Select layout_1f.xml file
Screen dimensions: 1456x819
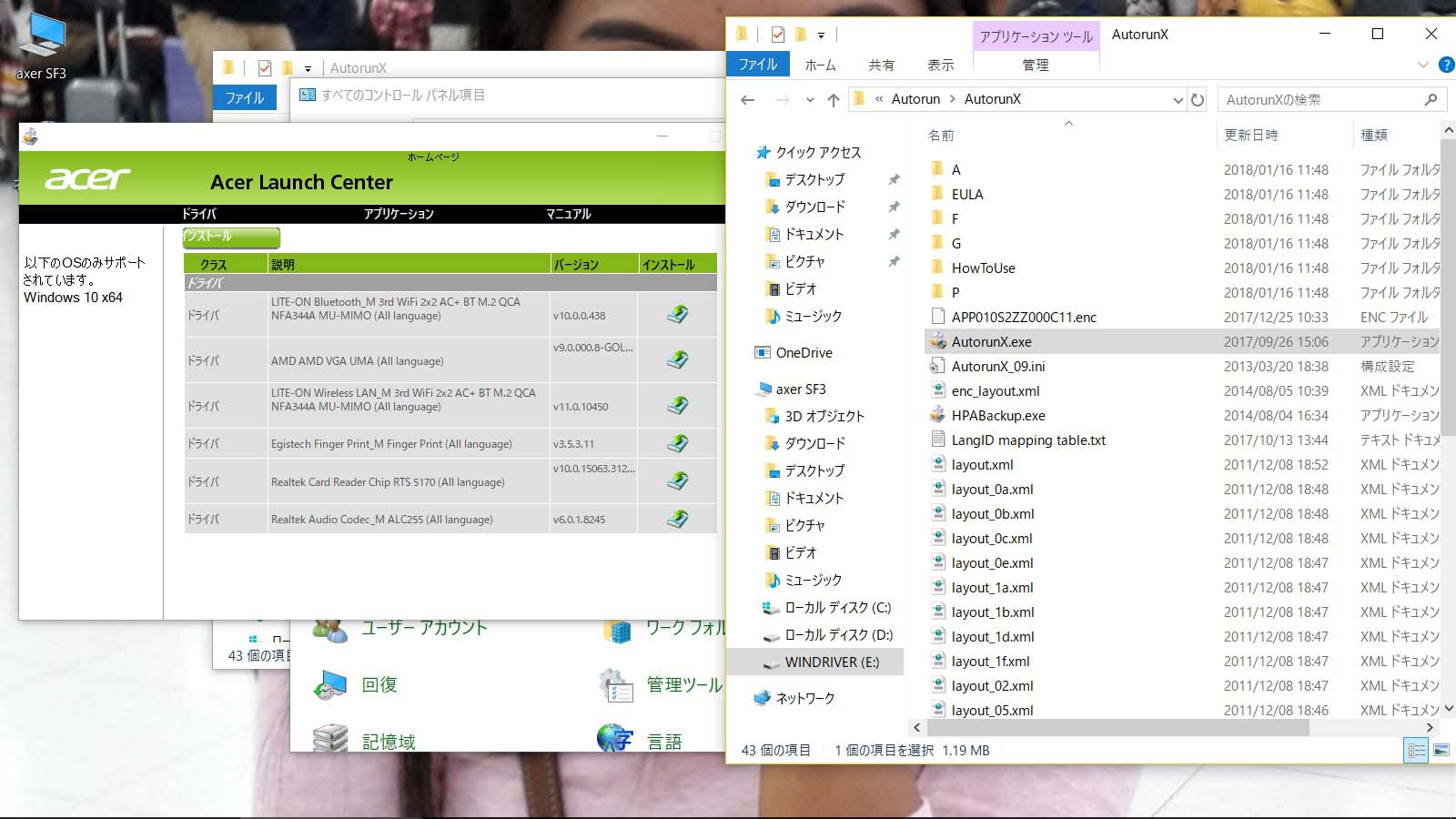pos(979,661)
